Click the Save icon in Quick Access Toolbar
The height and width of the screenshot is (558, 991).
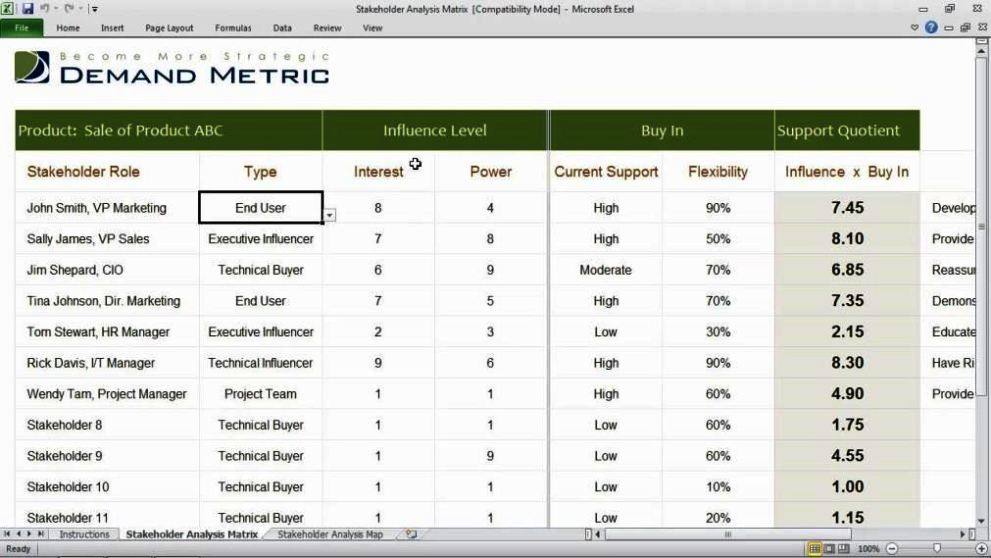pyautogui.click(x=26, y=9)
